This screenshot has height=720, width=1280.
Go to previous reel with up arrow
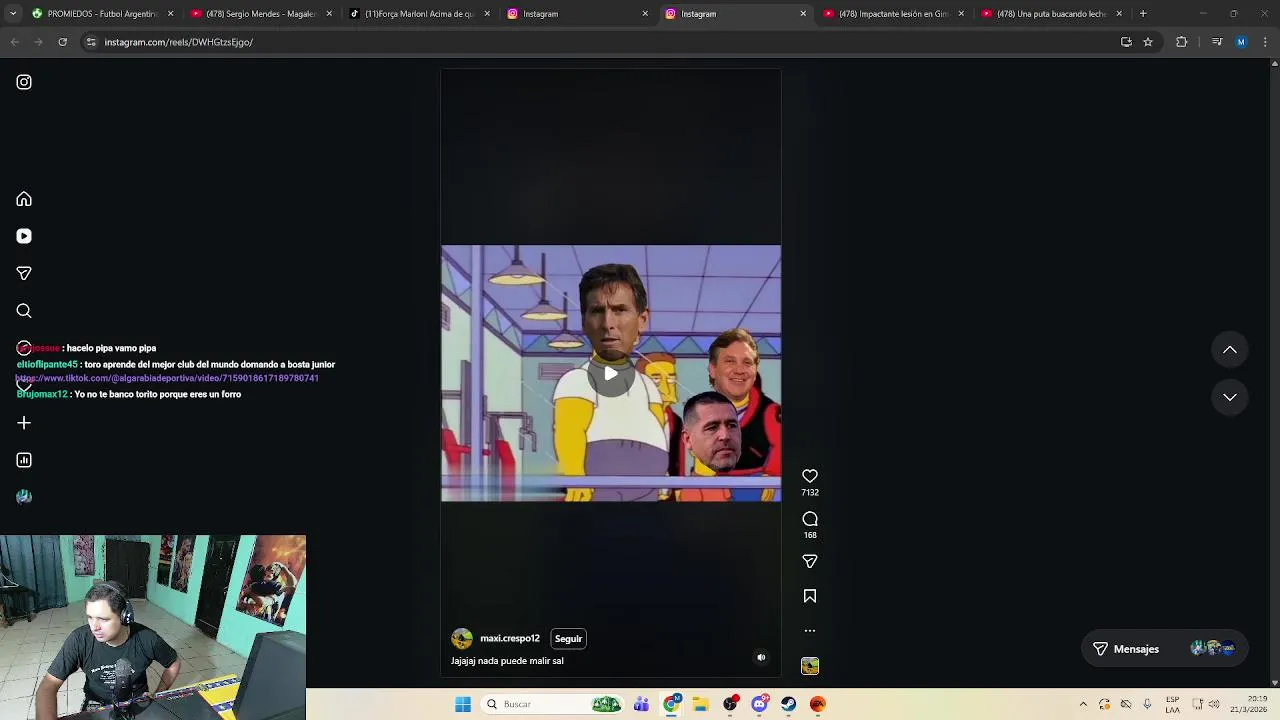(x=1230, y=350)
